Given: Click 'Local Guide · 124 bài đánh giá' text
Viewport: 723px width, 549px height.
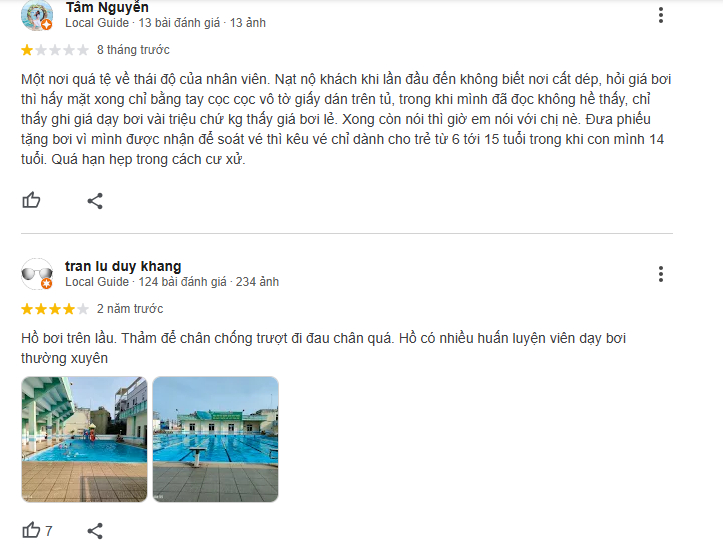Looking at the screenshot, I should pos(146,282).
